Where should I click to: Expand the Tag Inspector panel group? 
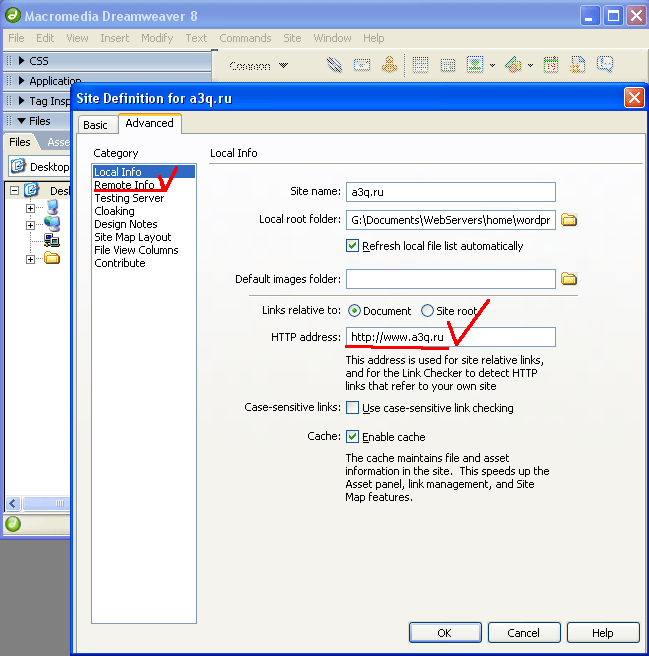coord(22,100)
